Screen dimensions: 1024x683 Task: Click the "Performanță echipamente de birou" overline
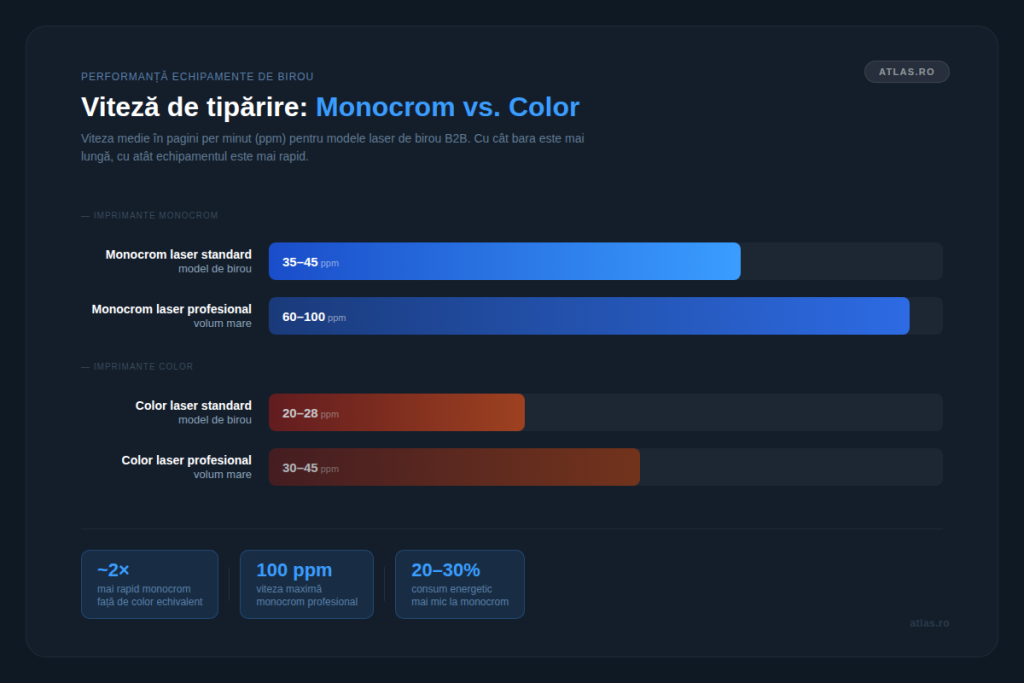197,76
